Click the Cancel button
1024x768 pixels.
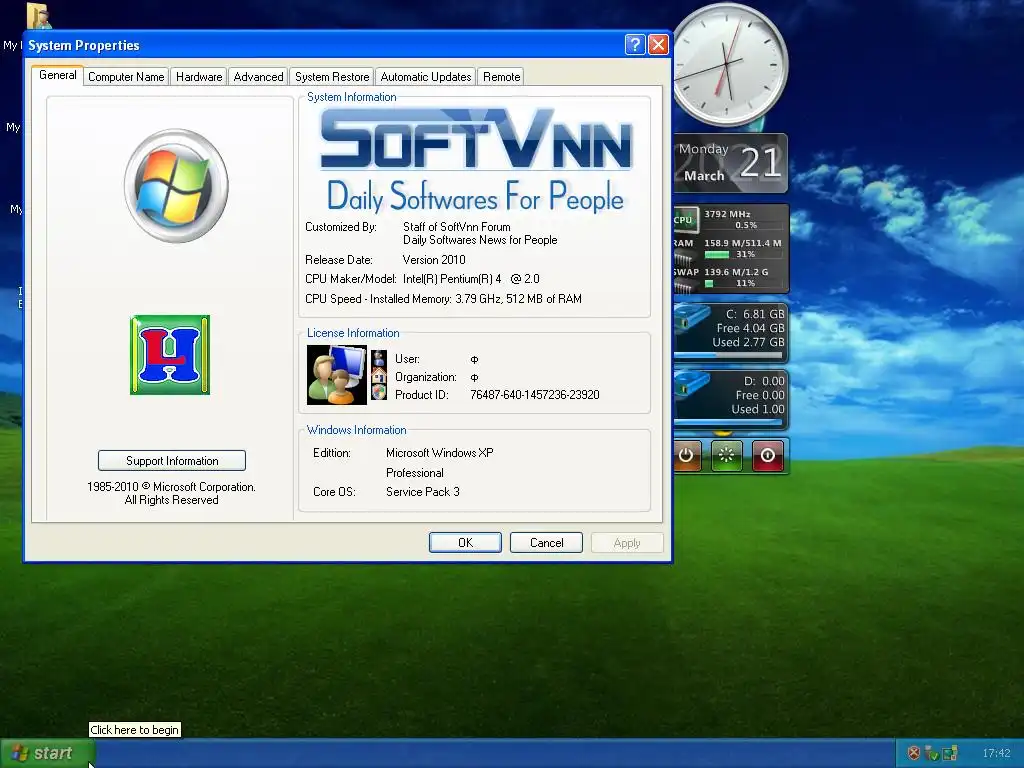click(x=546, y=543)
